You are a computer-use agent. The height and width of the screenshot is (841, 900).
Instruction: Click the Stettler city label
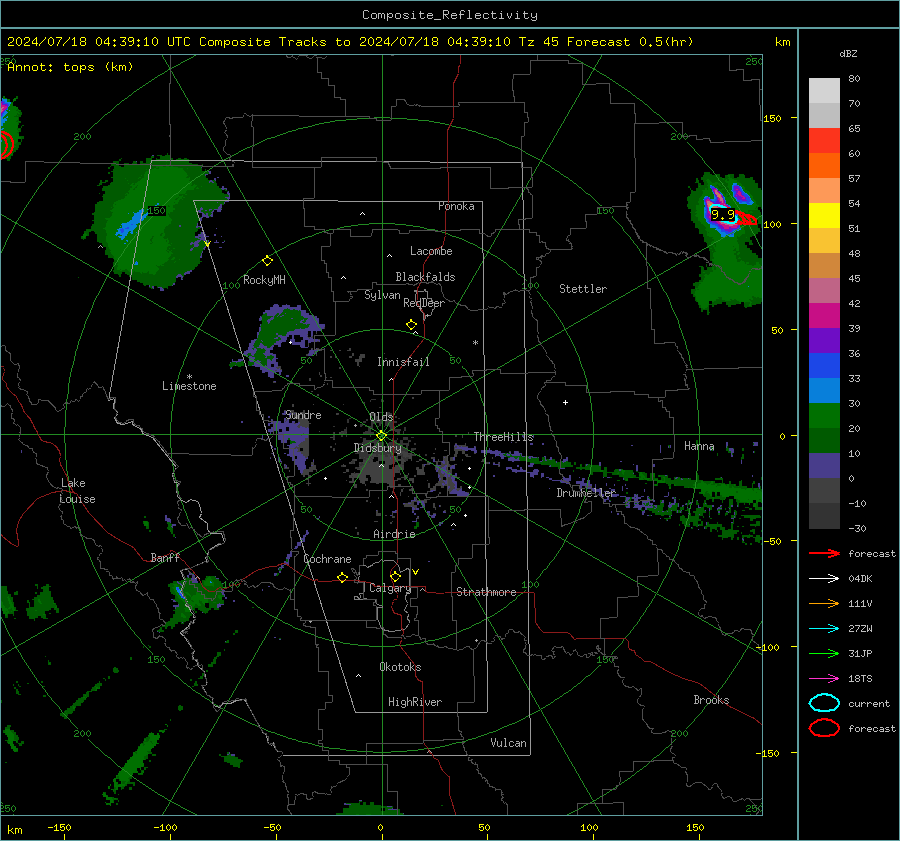click(583, 289)
